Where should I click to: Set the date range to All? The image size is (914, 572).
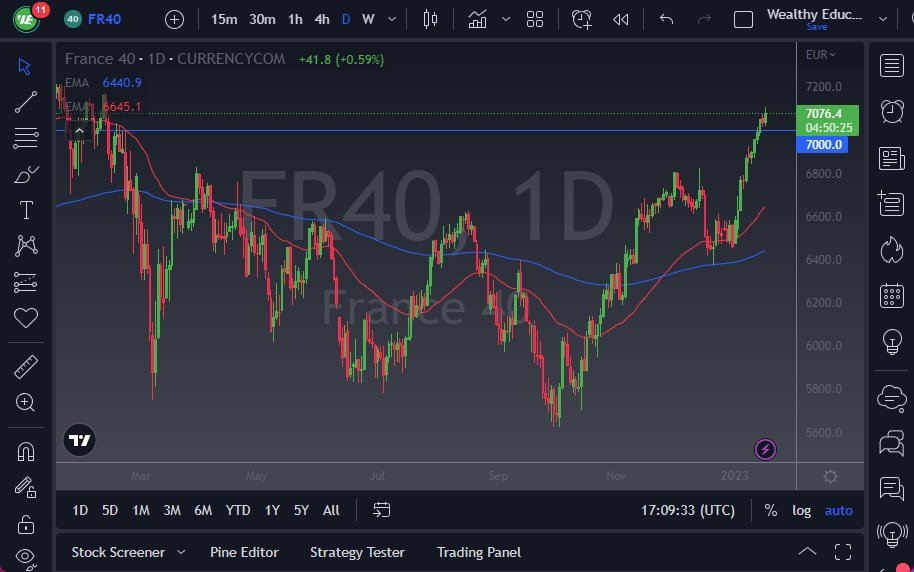[x=331, y=510]
